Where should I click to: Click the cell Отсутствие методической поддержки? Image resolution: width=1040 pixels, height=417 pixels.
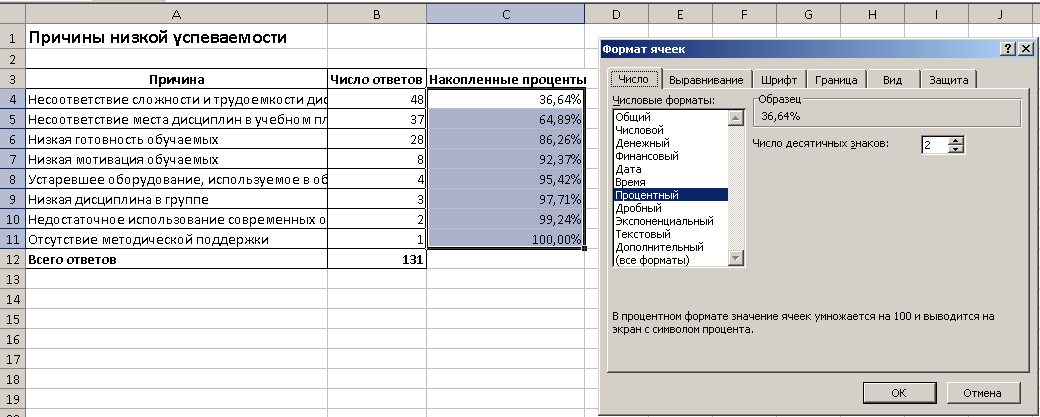[x=176, y=239]
